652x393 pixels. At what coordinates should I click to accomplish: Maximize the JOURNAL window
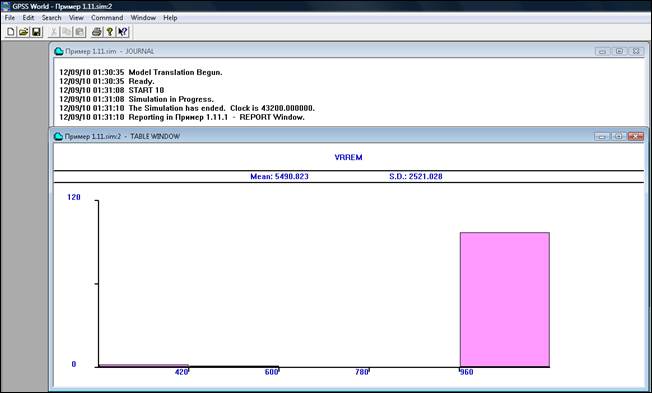[619, 51]
